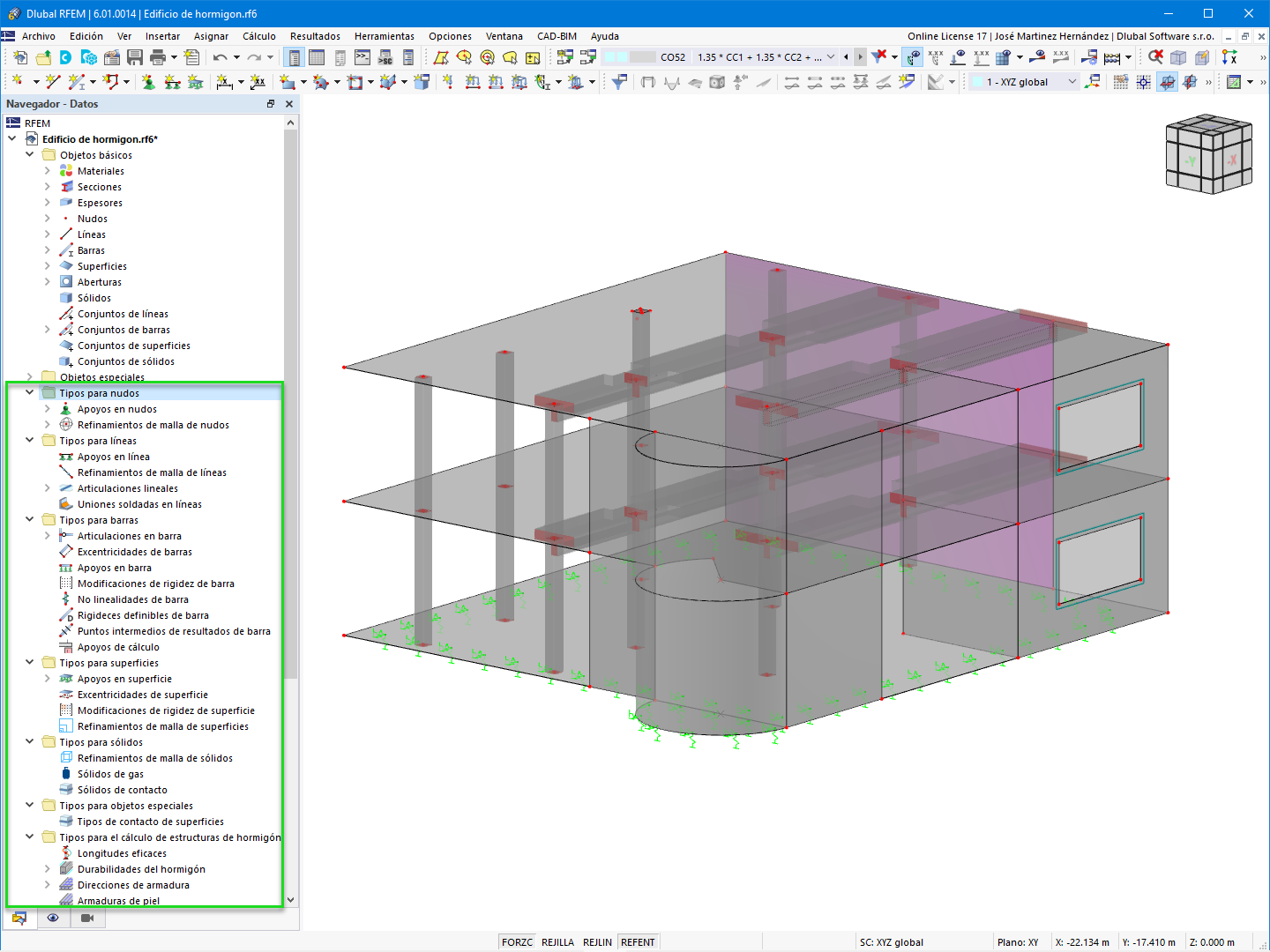This screenshot has height=952, width=1270.
Task: Select Edificio de hormigon.rf6 model root
Action: [x=100, y=139]
